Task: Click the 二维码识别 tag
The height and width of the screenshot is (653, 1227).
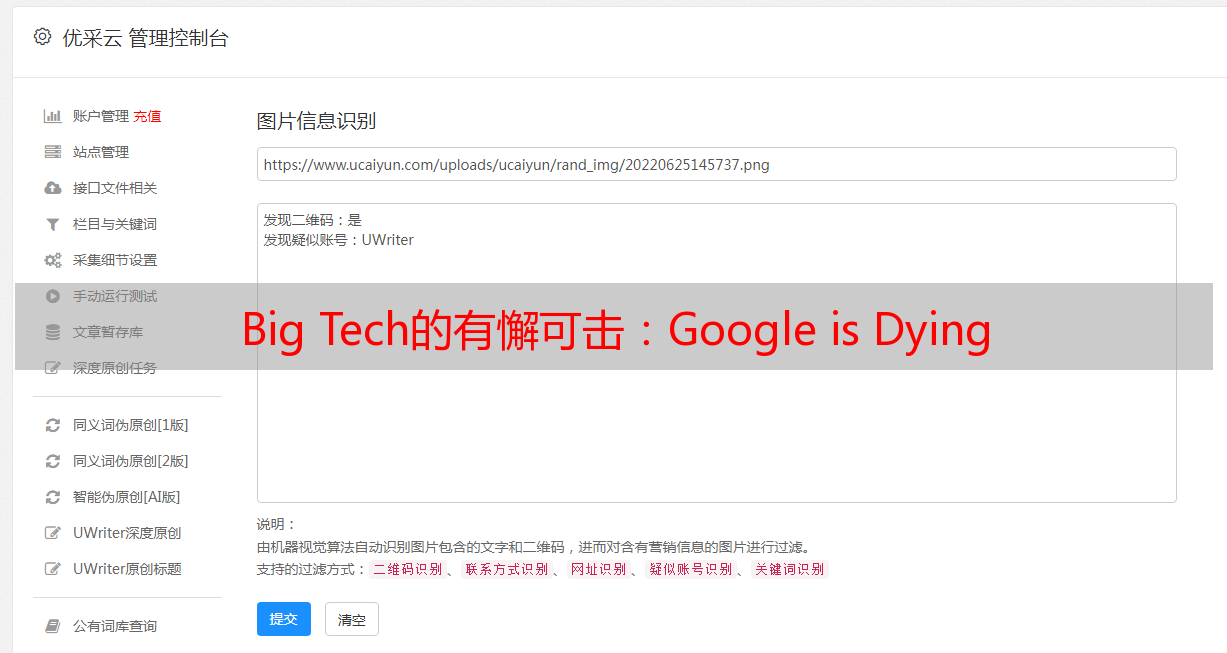Action: (408, 569)
